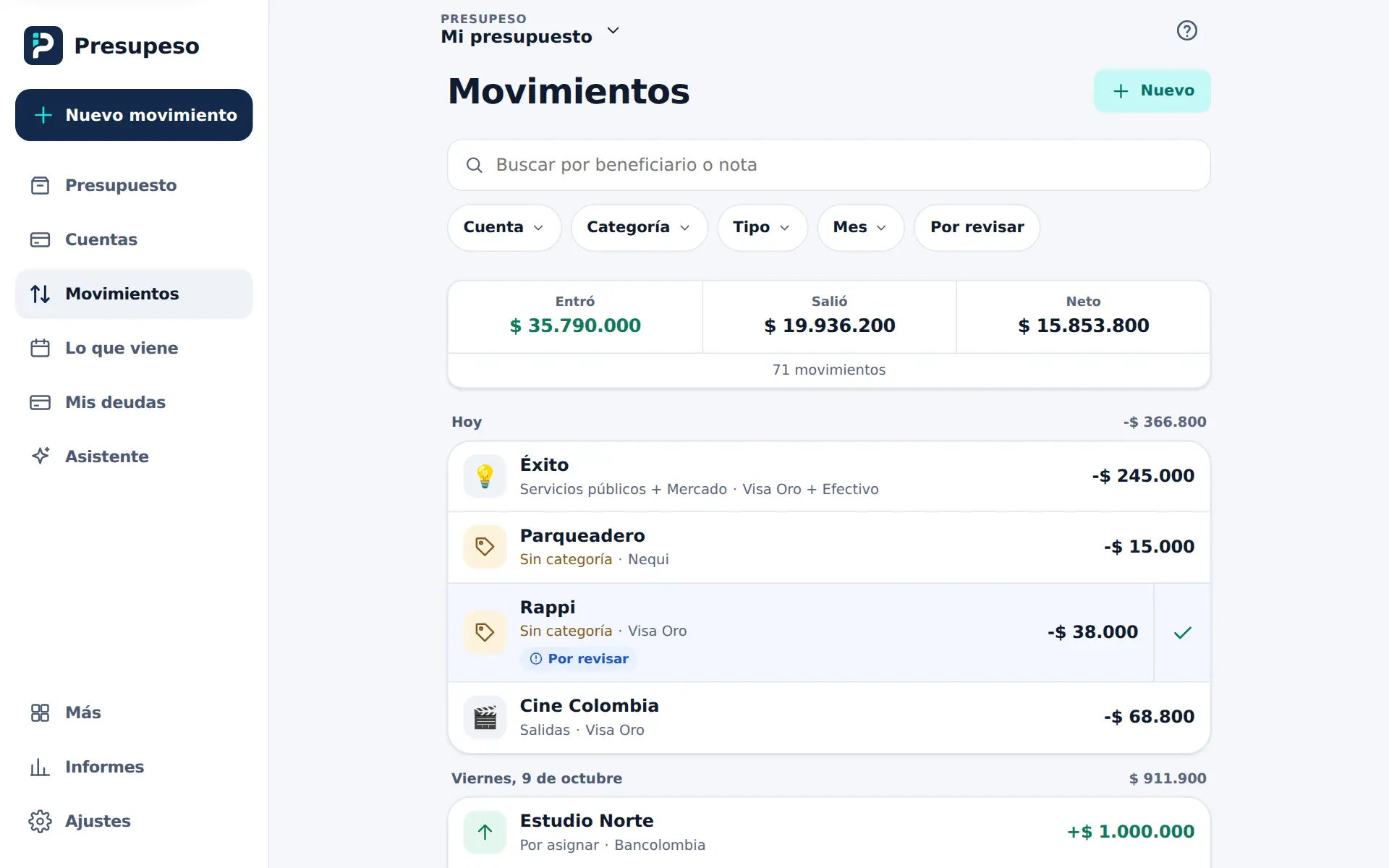Focus the Buscar por beneficiario search field
Viewport: 1389px width, 868px height.
(828, 165)
